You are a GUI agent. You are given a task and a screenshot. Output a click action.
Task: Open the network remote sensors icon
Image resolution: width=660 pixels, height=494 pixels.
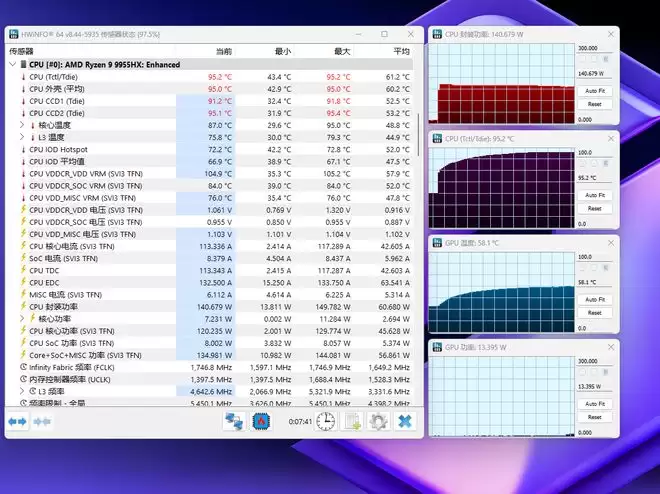pyautogui.click(x=234, y=421)
